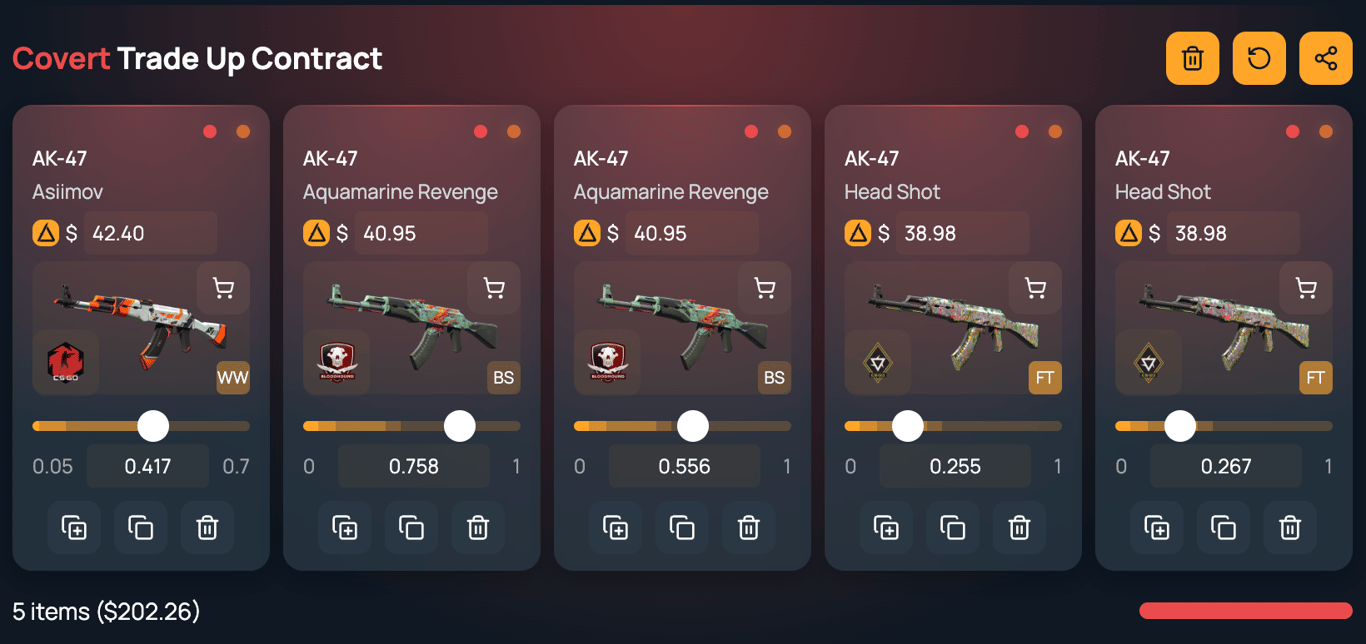
Task: Click the red dot on Asiimov card
Action: pos(210,131)
